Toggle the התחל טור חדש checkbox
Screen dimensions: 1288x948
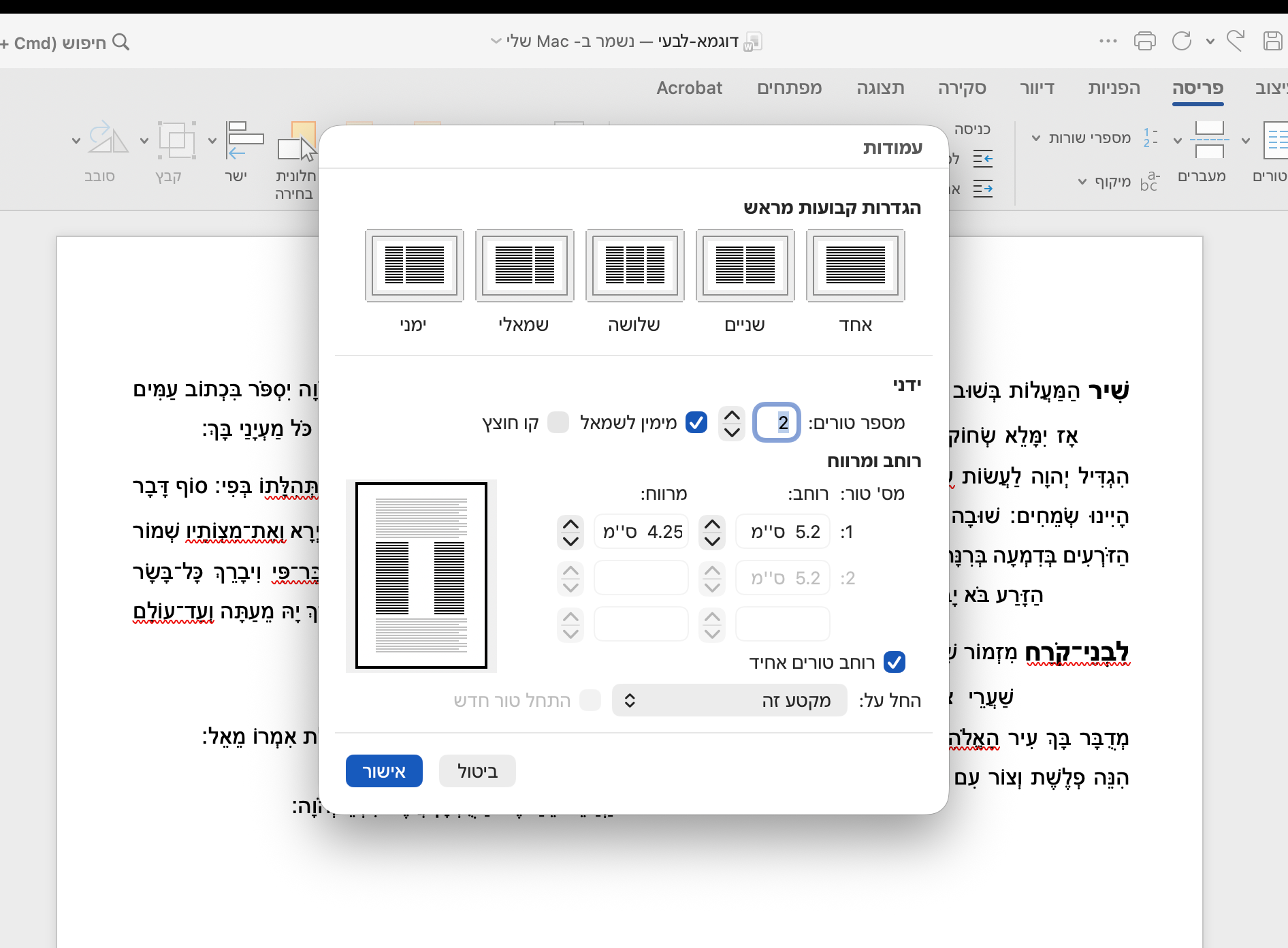[x=590, y=700]
